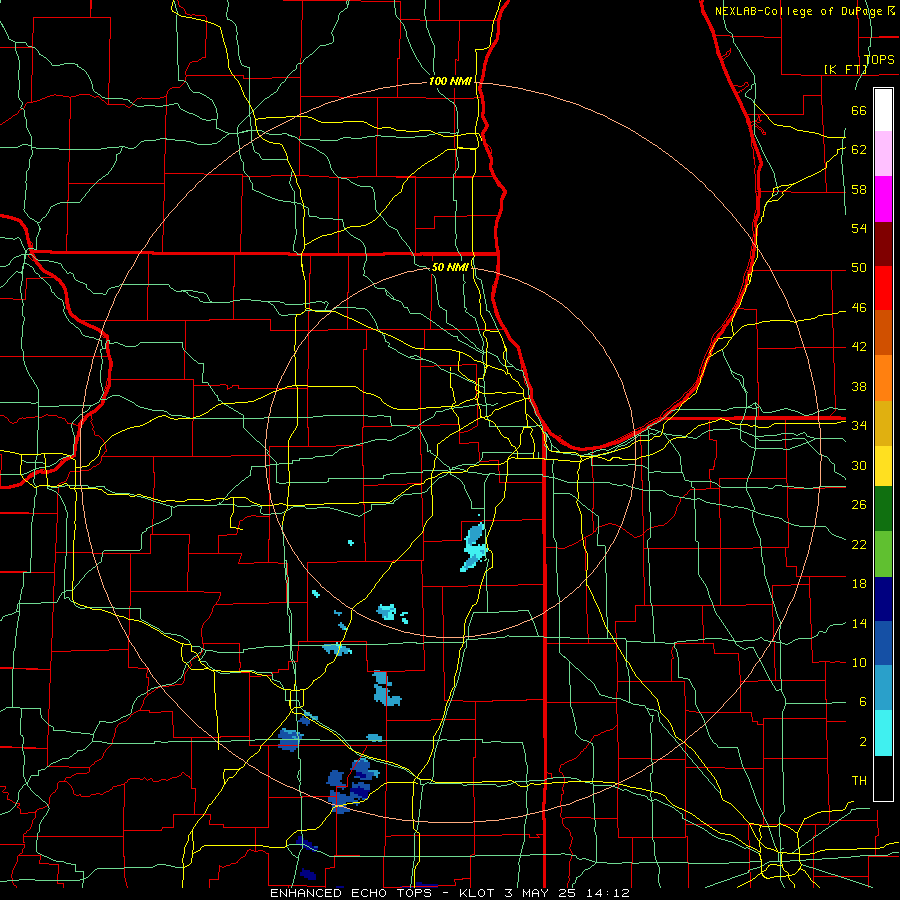Click the "[K FT]" units label

click(845, 69)
